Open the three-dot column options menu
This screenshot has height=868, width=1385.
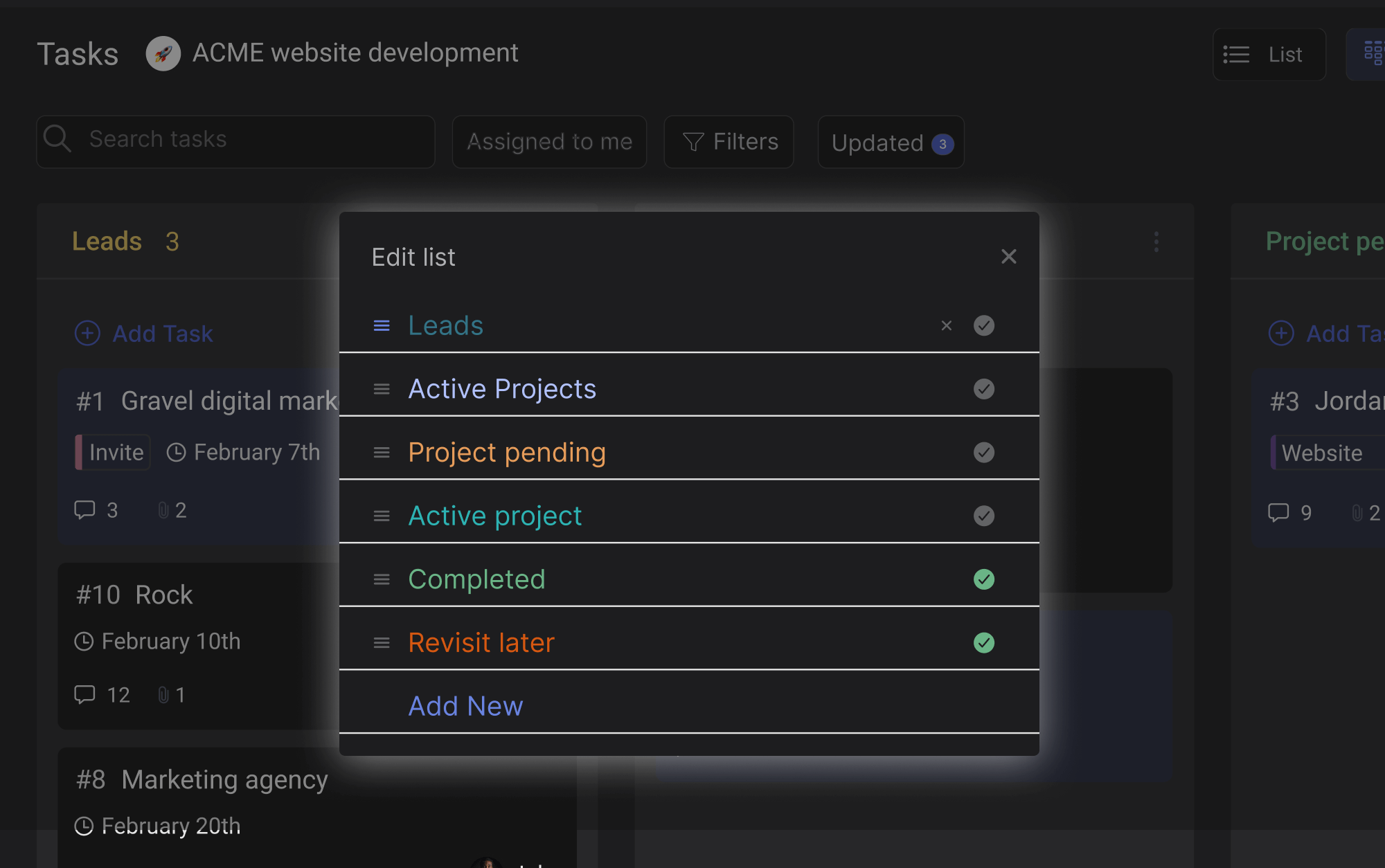(1156, 242)
